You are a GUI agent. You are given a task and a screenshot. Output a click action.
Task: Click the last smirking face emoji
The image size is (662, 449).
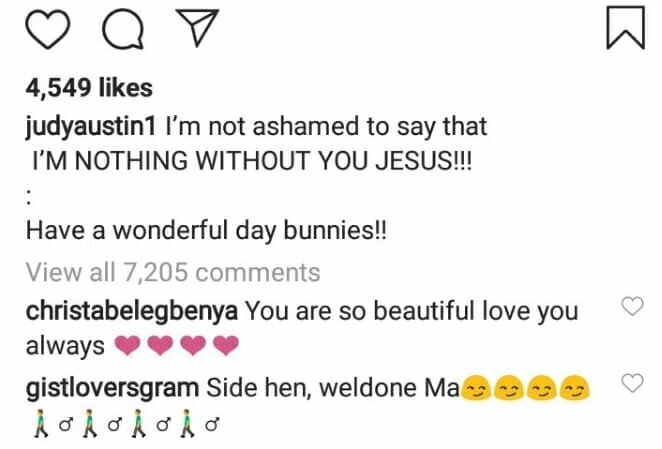(x=574, y=387)
